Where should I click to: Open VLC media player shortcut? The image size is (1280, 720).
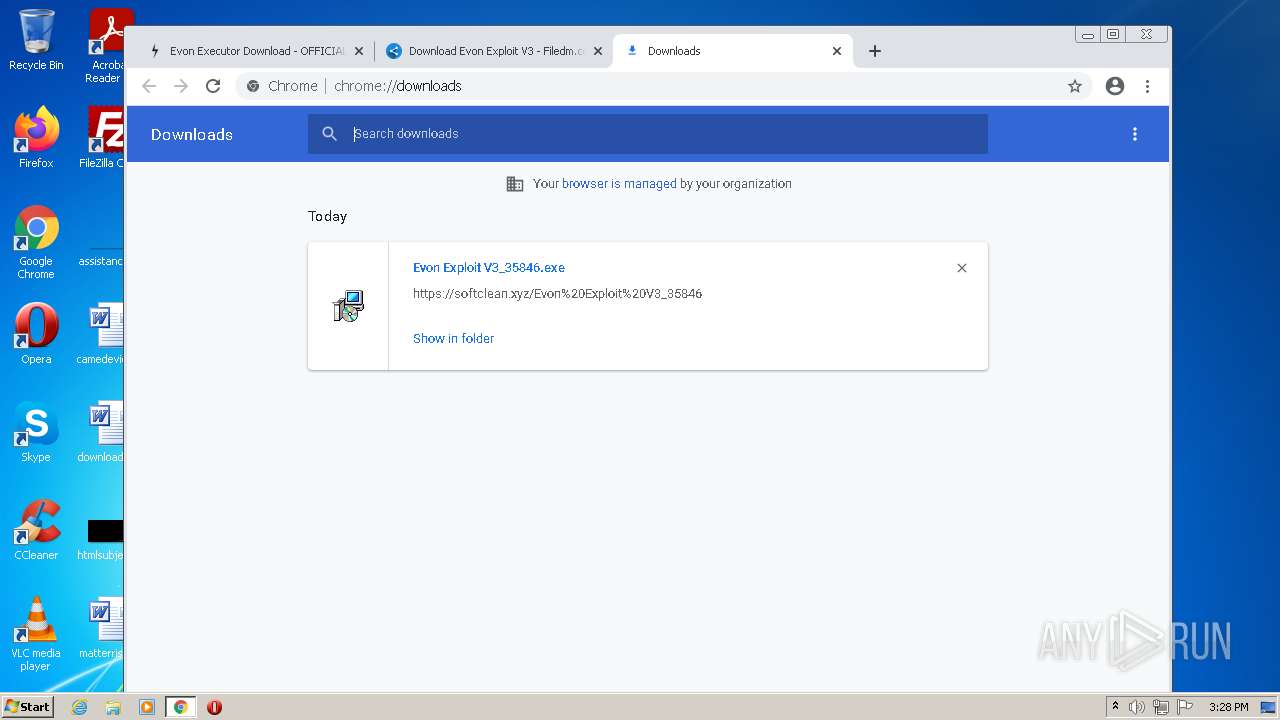(36, 634)
